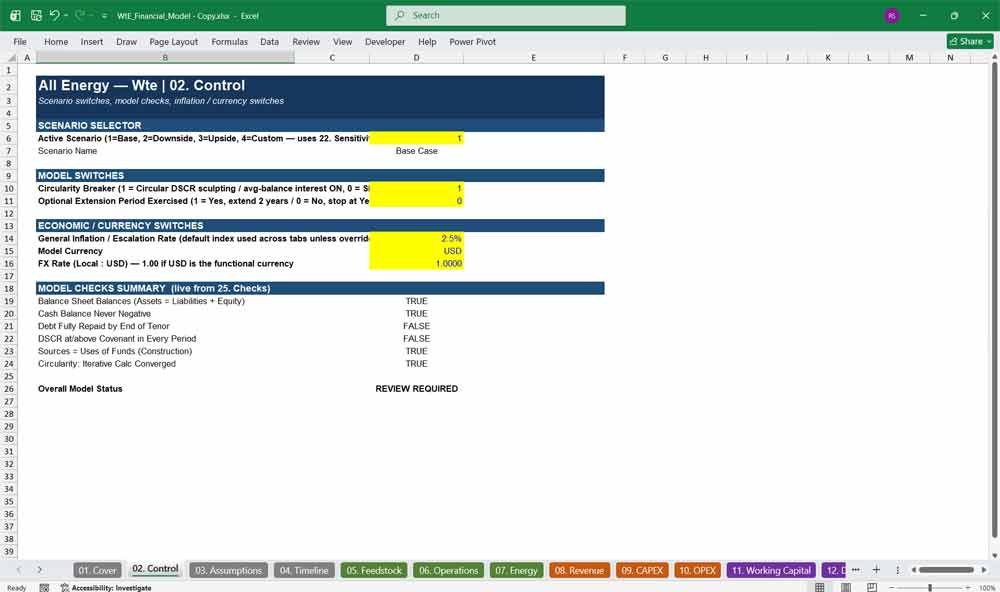Click the Save icon in Quick Access Toolbar
The width and height of the screenshot is (1000, 592).
(x=36, y=15)
